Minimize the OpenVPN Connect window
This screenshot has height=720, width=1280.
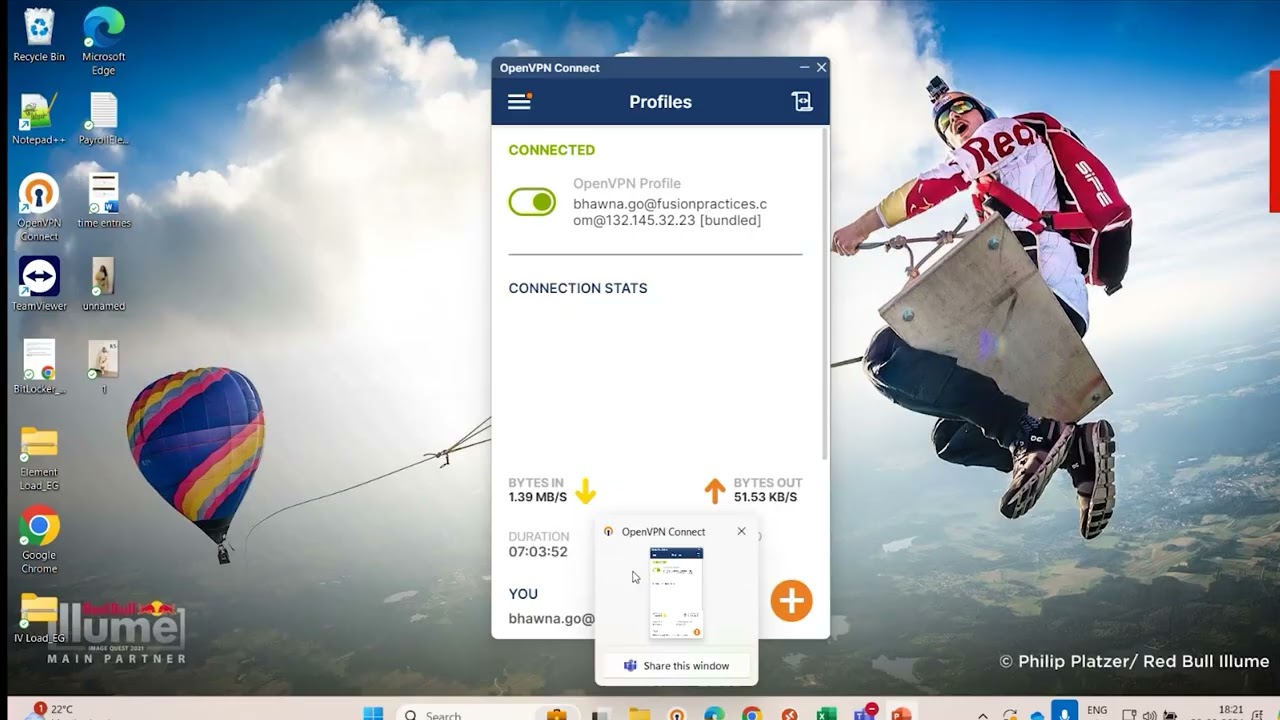click(804, 67)
